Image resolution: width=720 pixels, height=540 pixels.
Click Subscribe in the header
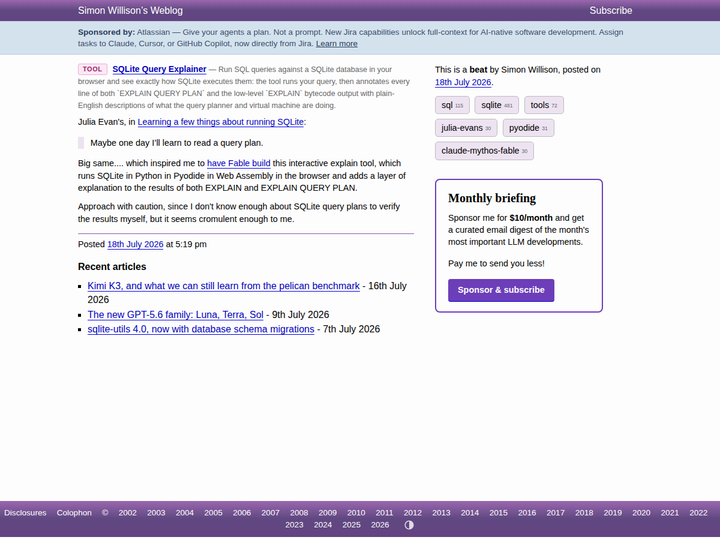click(611, 10)
